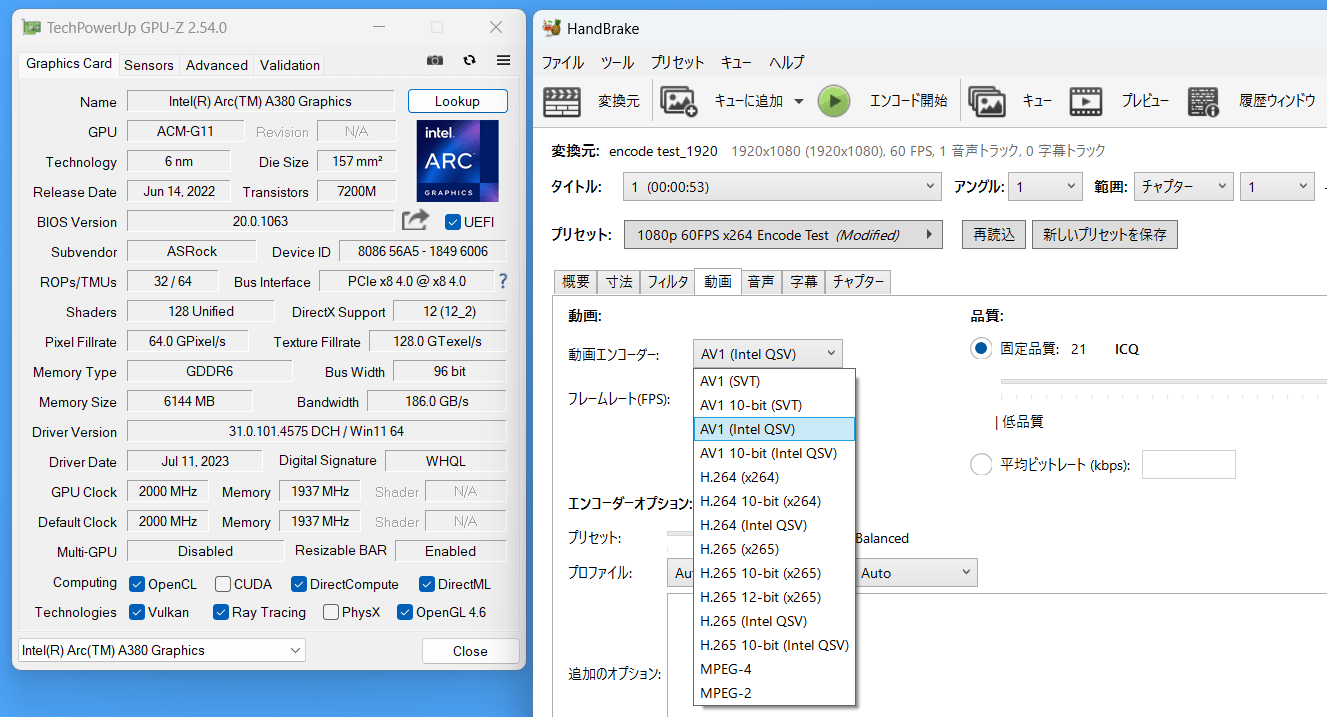Open the アングル dropdown
The image size is (1327, 717).
pos(1045,186)
